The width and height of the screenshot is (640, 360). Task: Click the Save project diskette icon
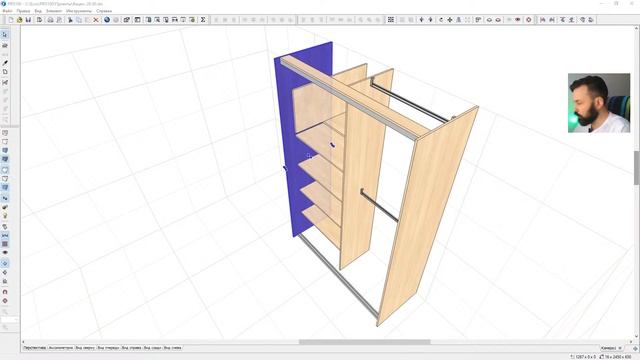point(28,20)
